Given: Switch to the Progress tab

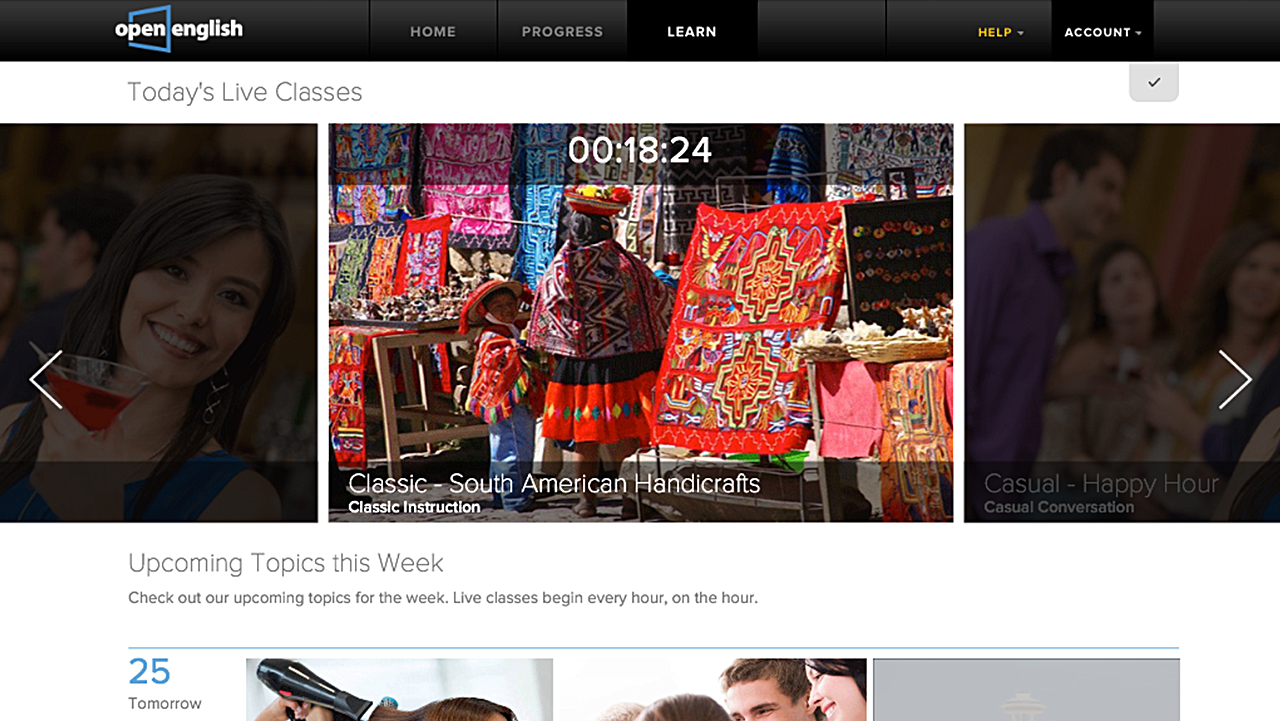Looking at the screenshot, I should (x=562, y=32).
